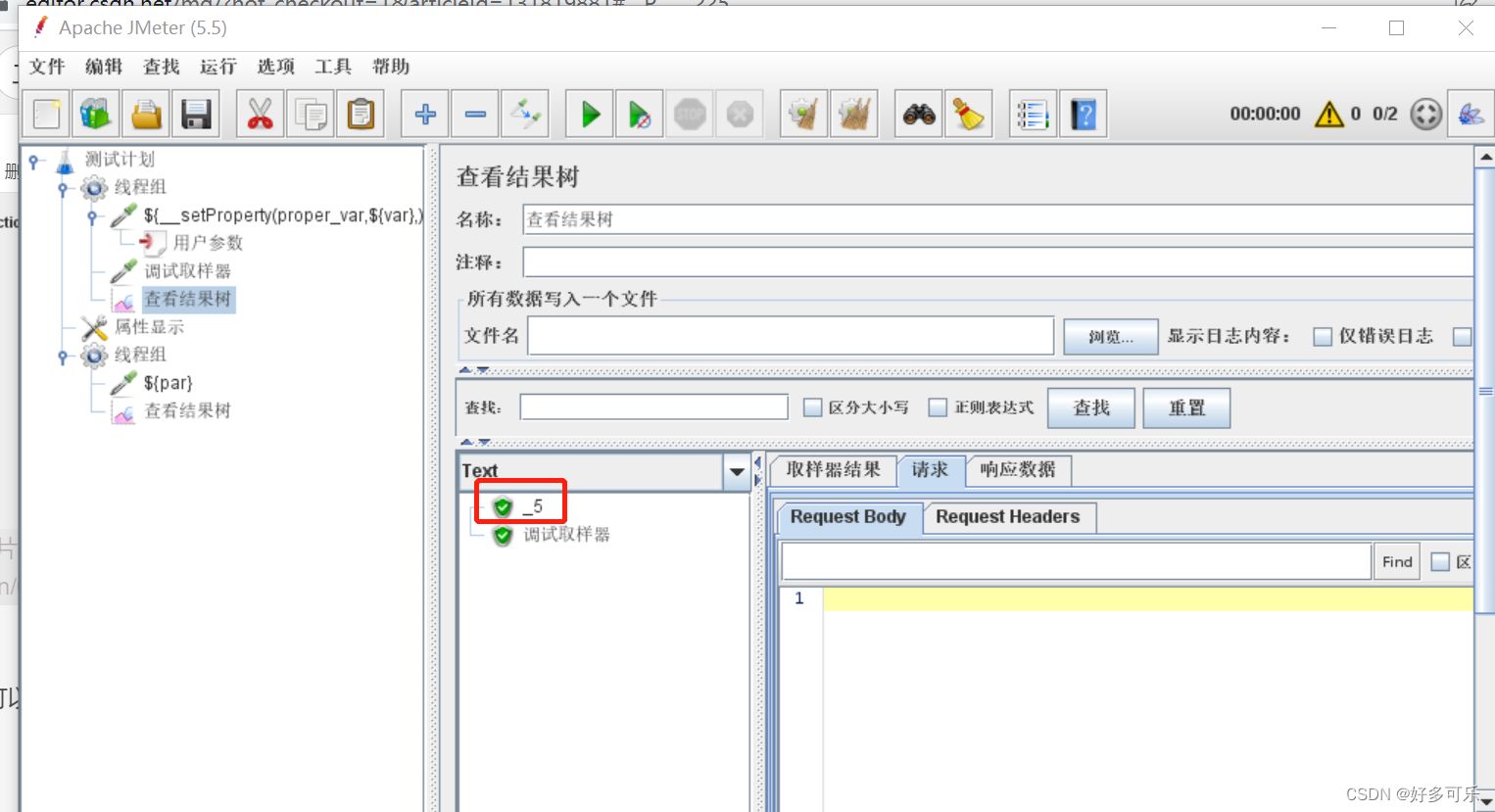Open the 文件 menu

(47, 67)
